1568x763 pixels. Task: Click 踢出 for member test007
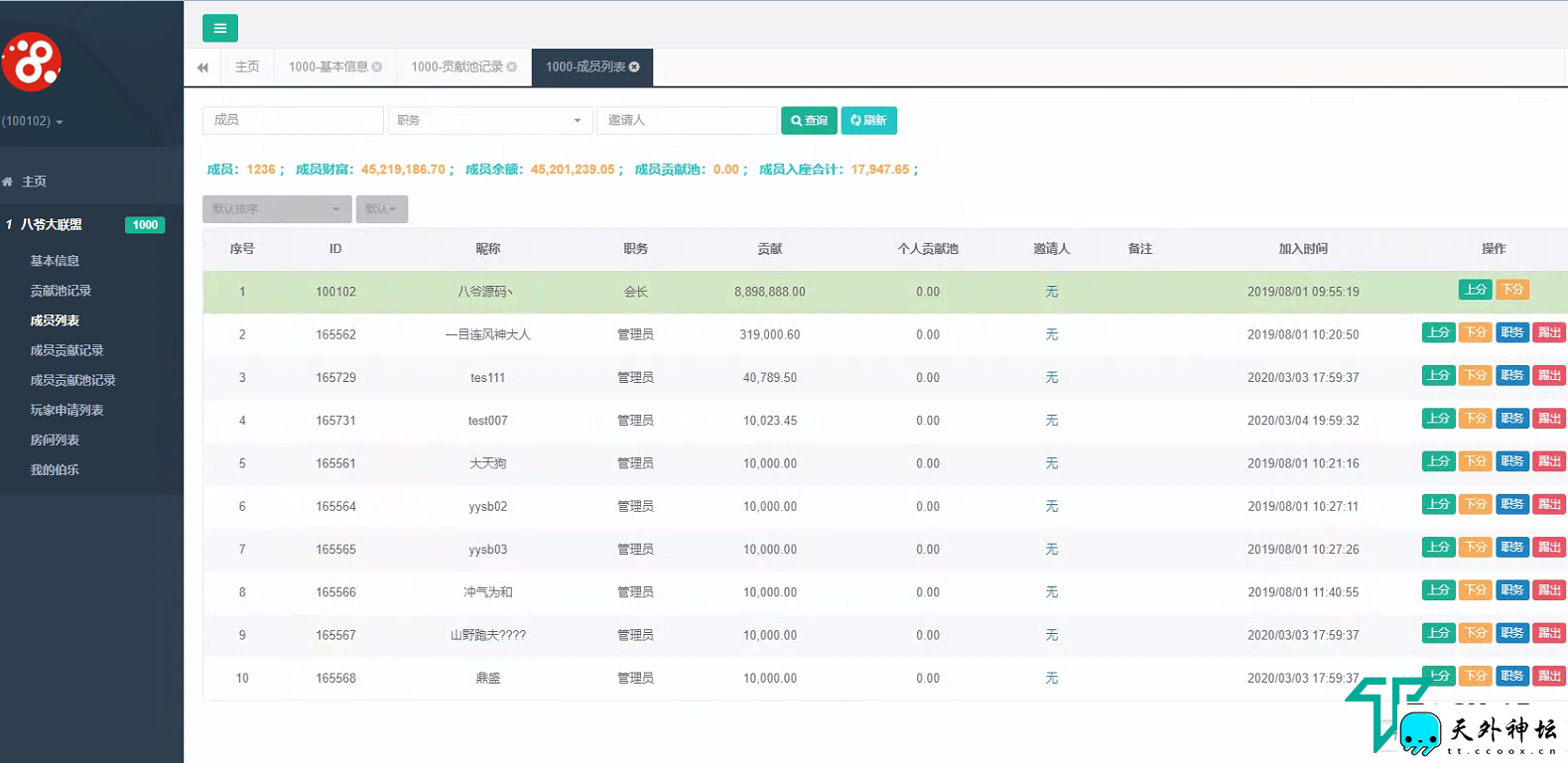1549,418
